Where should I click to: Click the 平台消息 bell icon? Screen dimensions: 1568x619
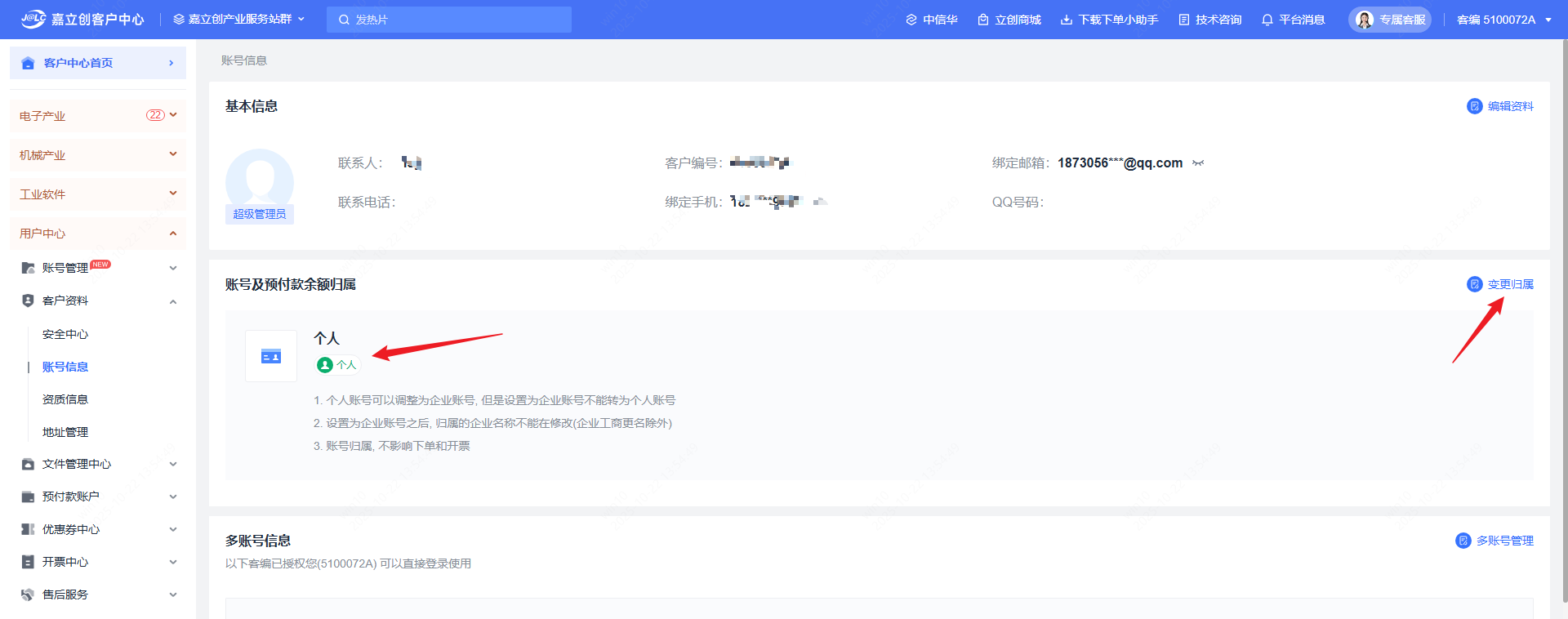[1267, 20]
